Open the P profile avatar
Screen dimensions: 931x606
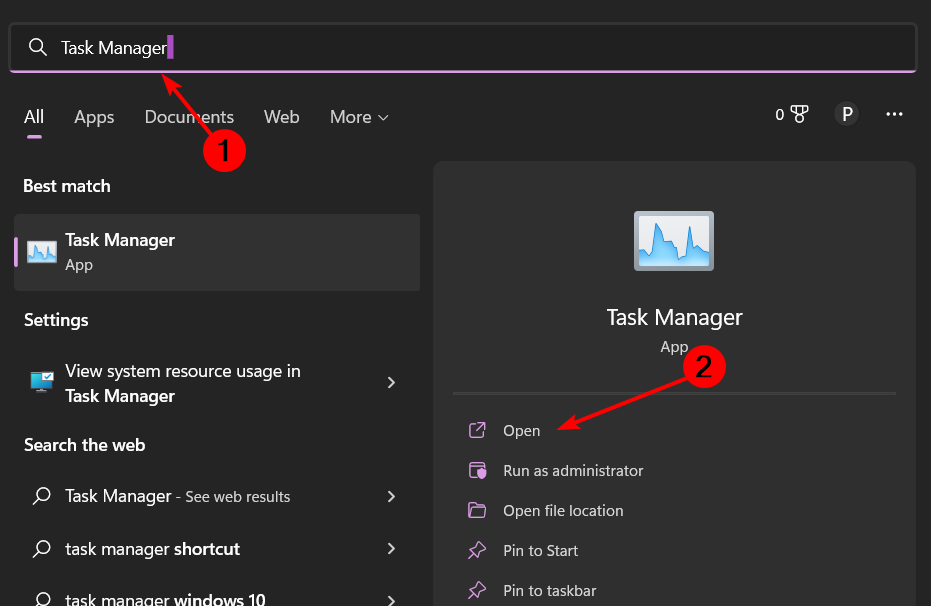coord(847,115)
